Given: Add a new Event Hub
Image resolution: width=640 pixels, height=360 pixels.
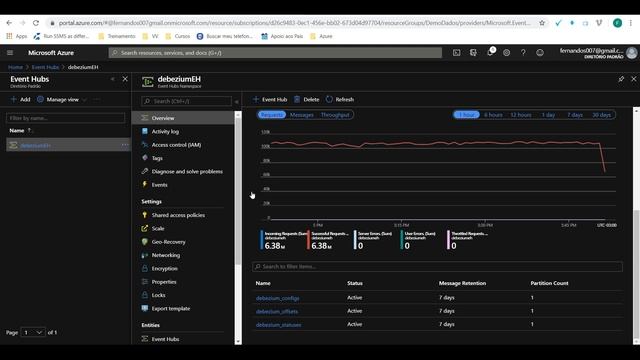Looking at the screenshot, I should pos(270,99).
